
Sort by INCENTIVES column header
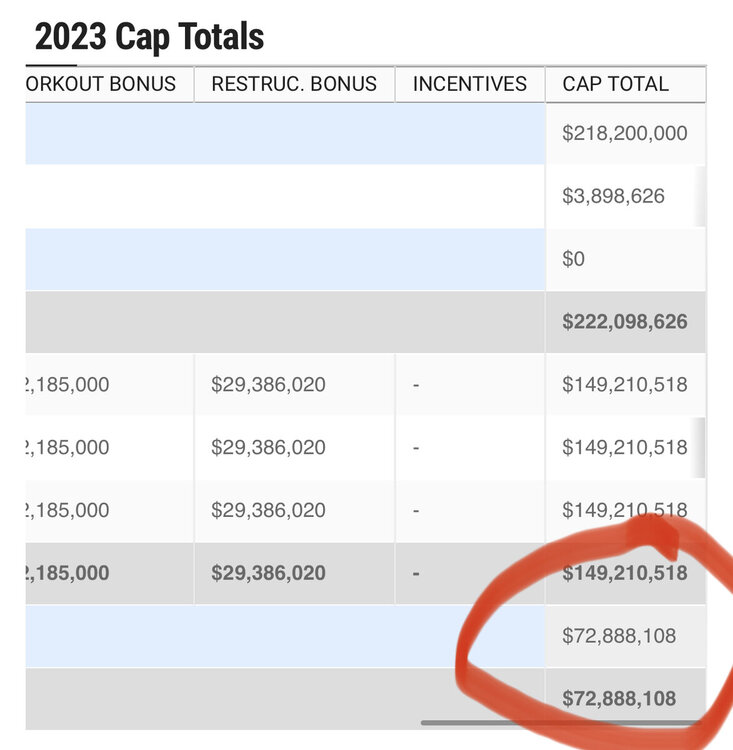(x=470, y=84)
